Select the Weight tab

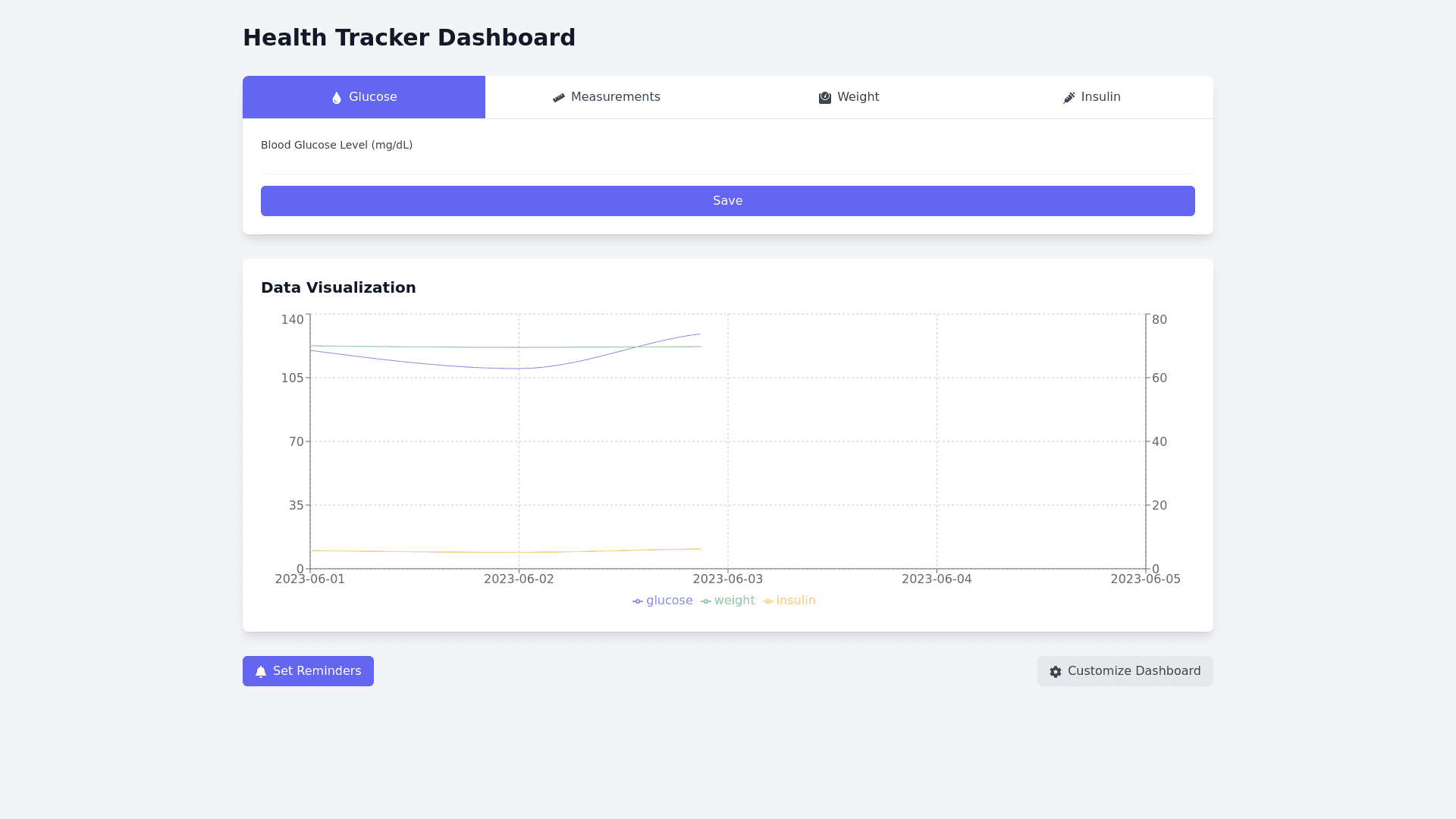[x=849, y=97]
